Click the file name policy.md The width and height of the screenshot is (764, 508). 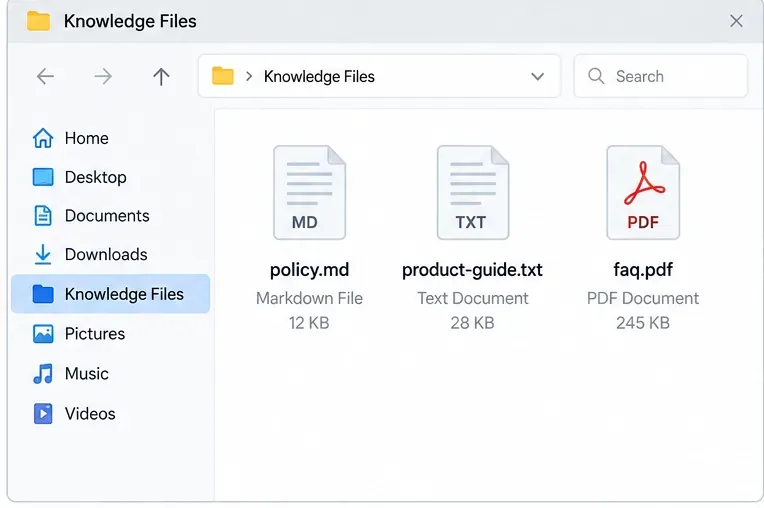pos(309,270)
